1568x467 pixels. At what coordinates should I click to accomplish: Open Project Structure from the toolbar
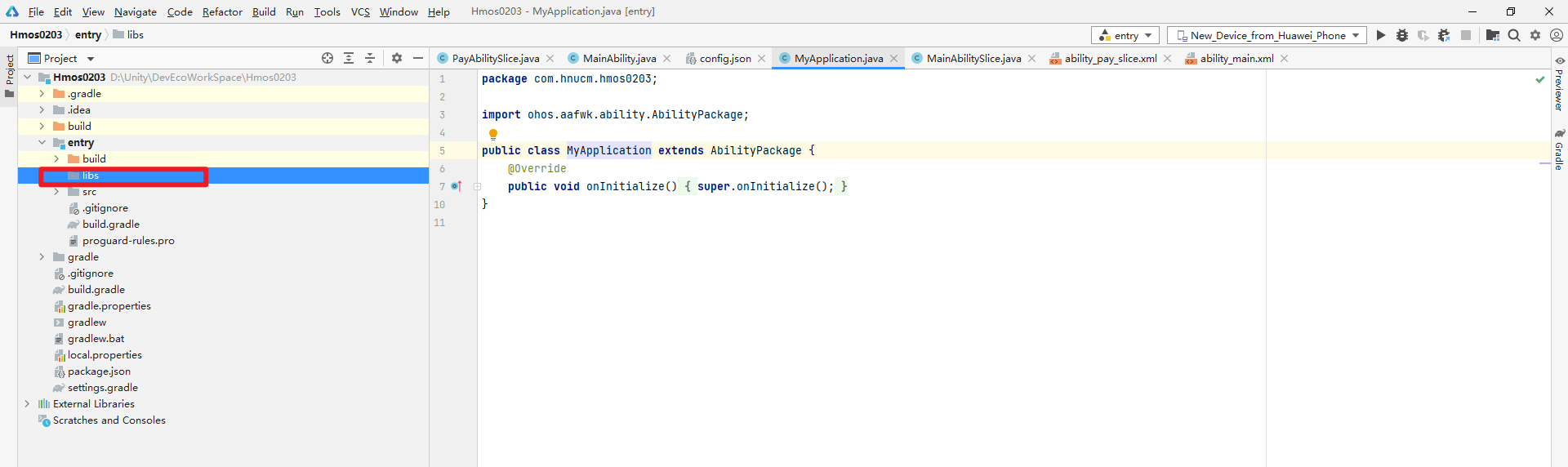pos(1492,35)
